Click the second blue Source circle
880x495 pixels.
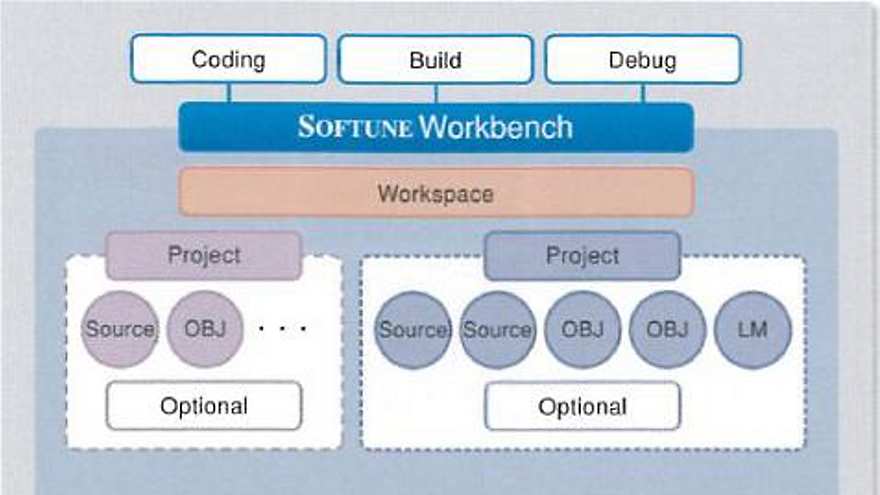pos(497,329)
